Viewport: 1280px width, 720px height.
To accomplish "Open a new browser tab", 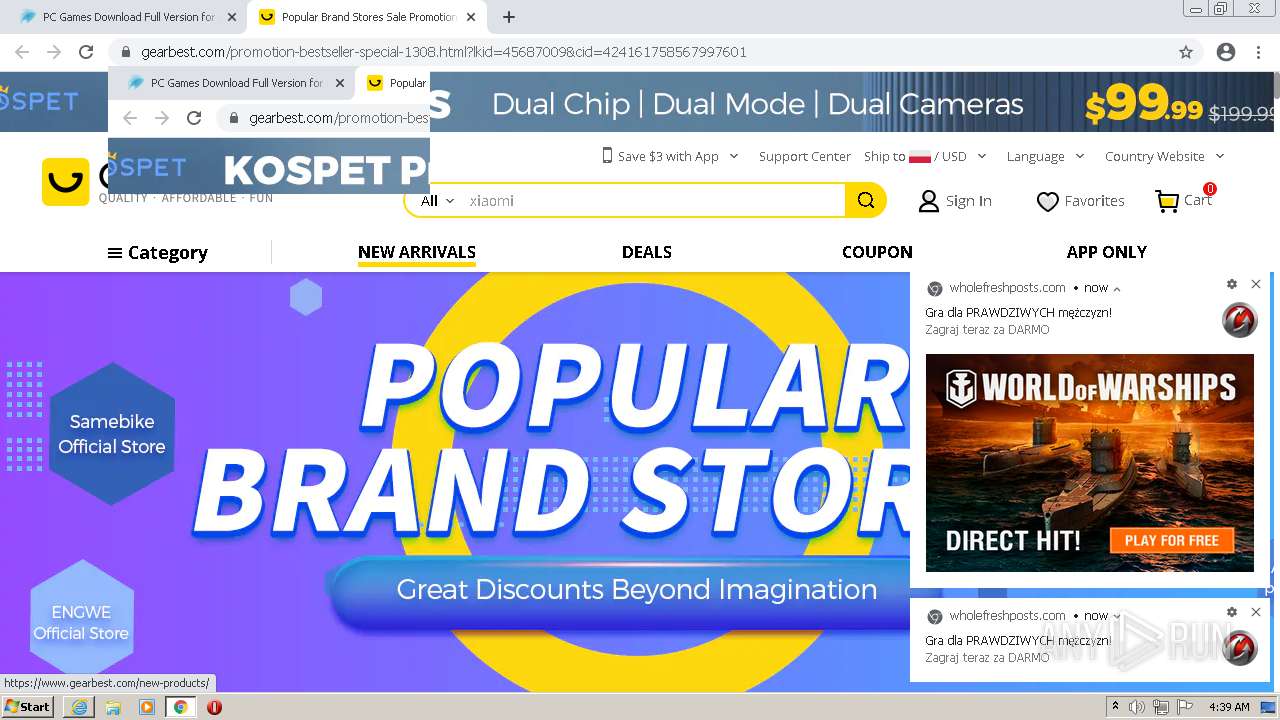I will [x=509, y=17].
